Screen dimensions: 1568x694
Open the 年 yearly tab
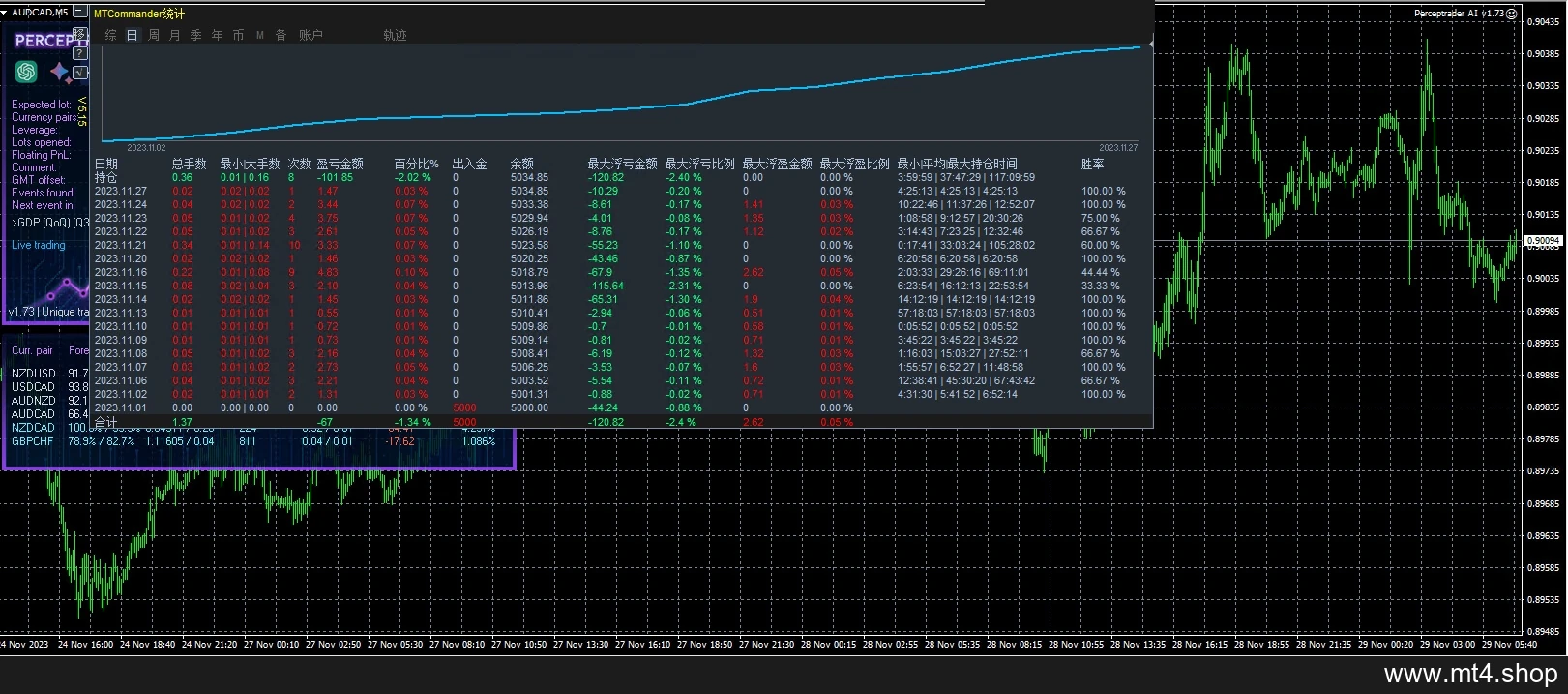pos(217,35)
